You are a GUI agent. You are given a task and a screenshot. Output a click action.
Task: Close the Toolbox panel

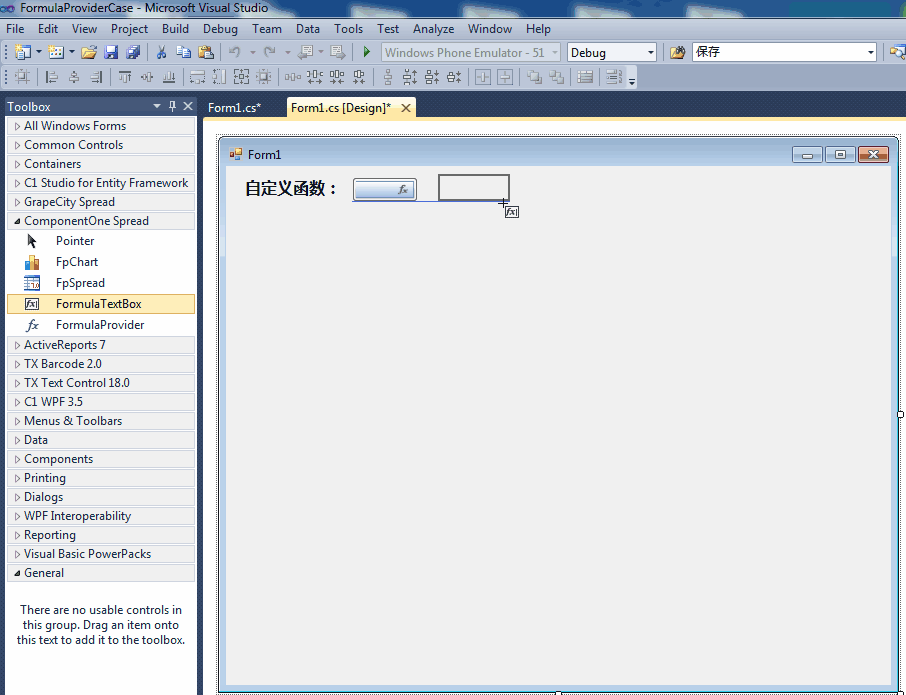pos(188,106)
